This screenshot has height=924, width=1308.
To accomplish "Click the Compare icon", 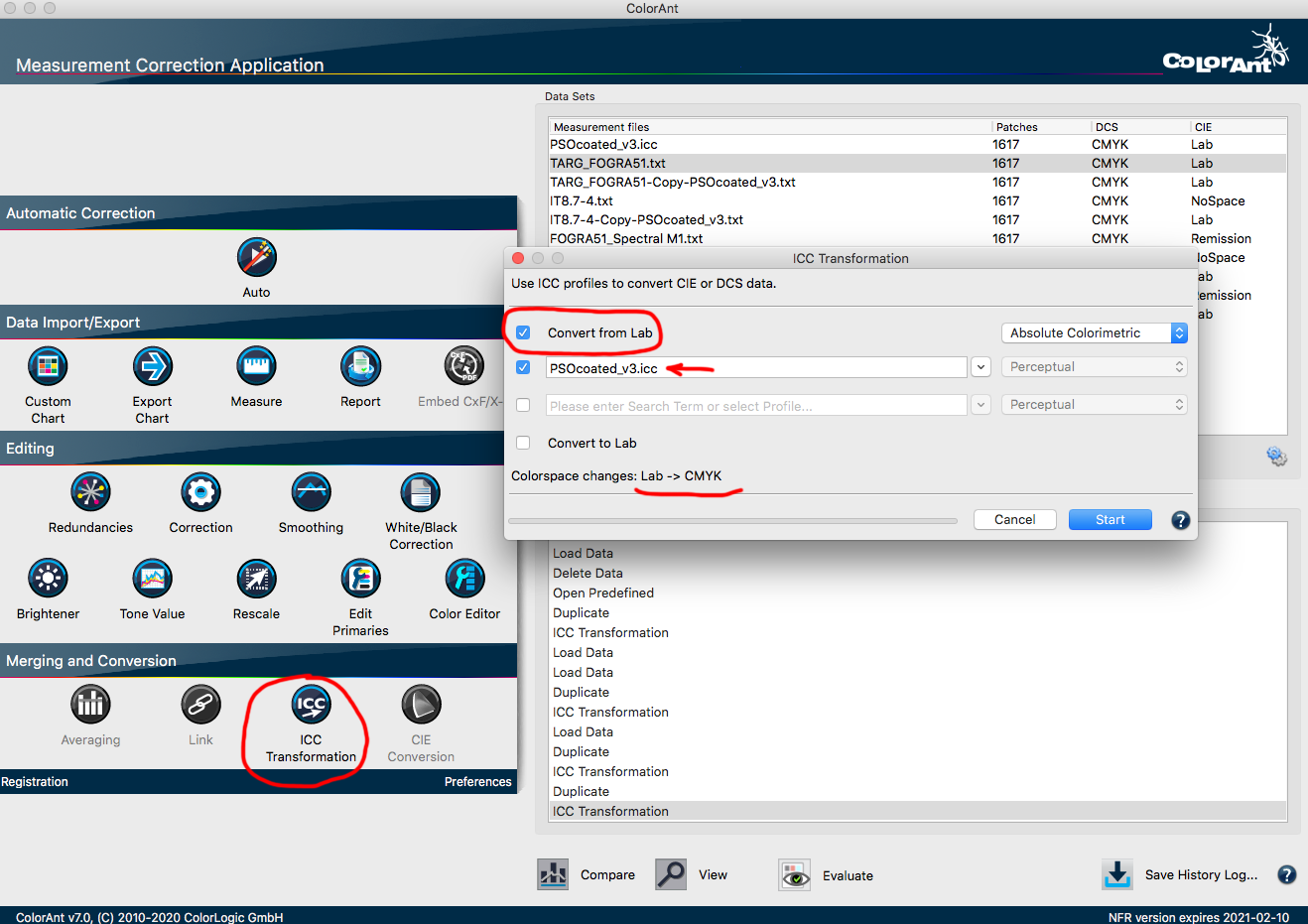I will click(x=553, y=874).
